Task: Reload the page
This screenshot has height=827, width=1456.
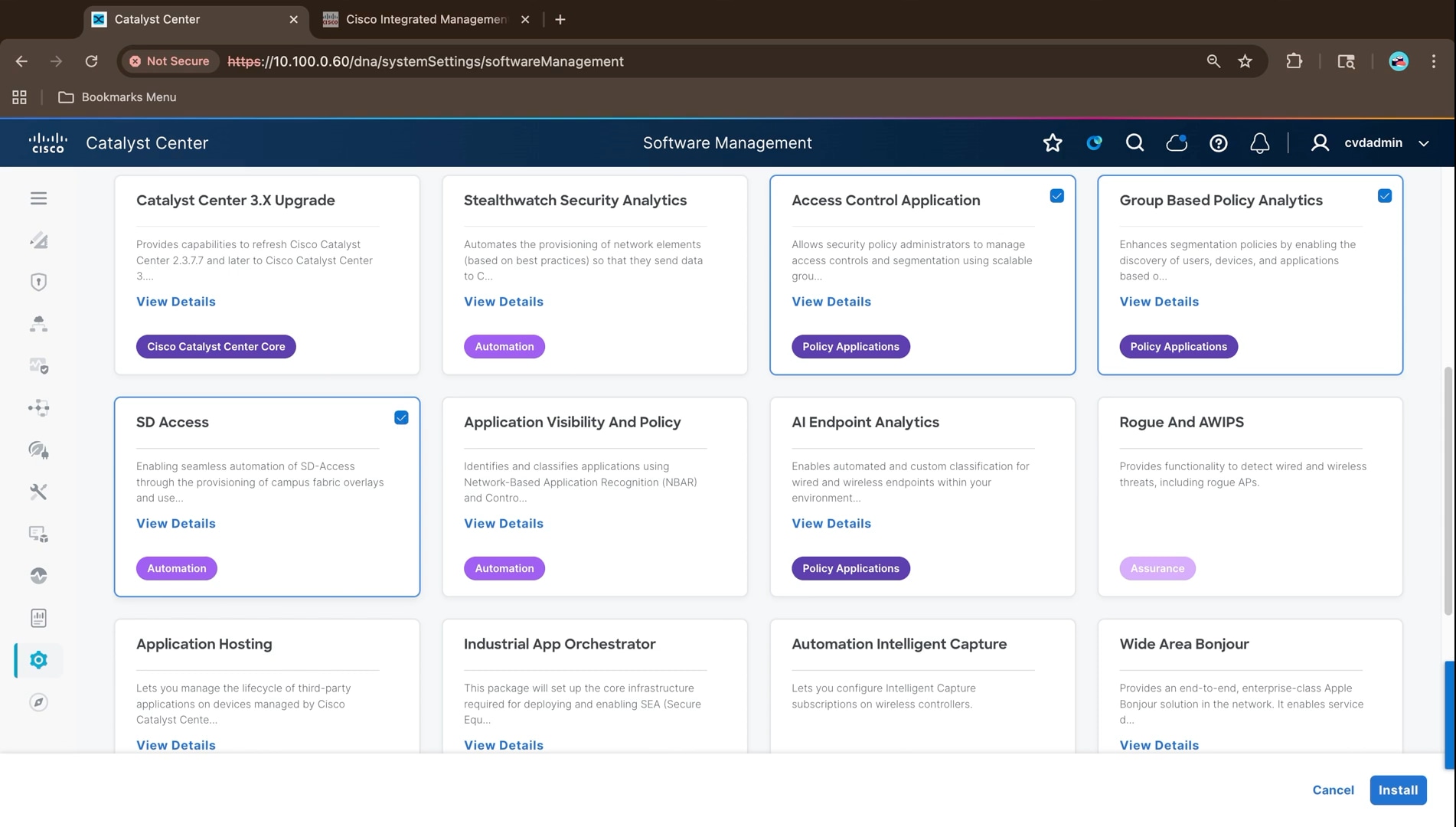Action: [x=91, y=61]
